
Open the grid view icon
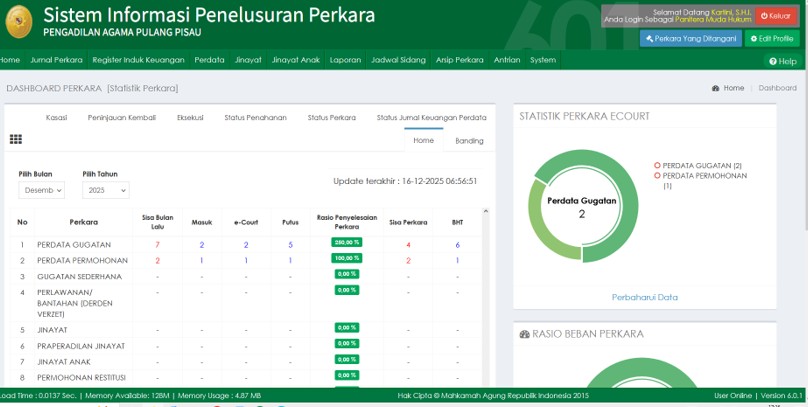click(x=16, y=139)
